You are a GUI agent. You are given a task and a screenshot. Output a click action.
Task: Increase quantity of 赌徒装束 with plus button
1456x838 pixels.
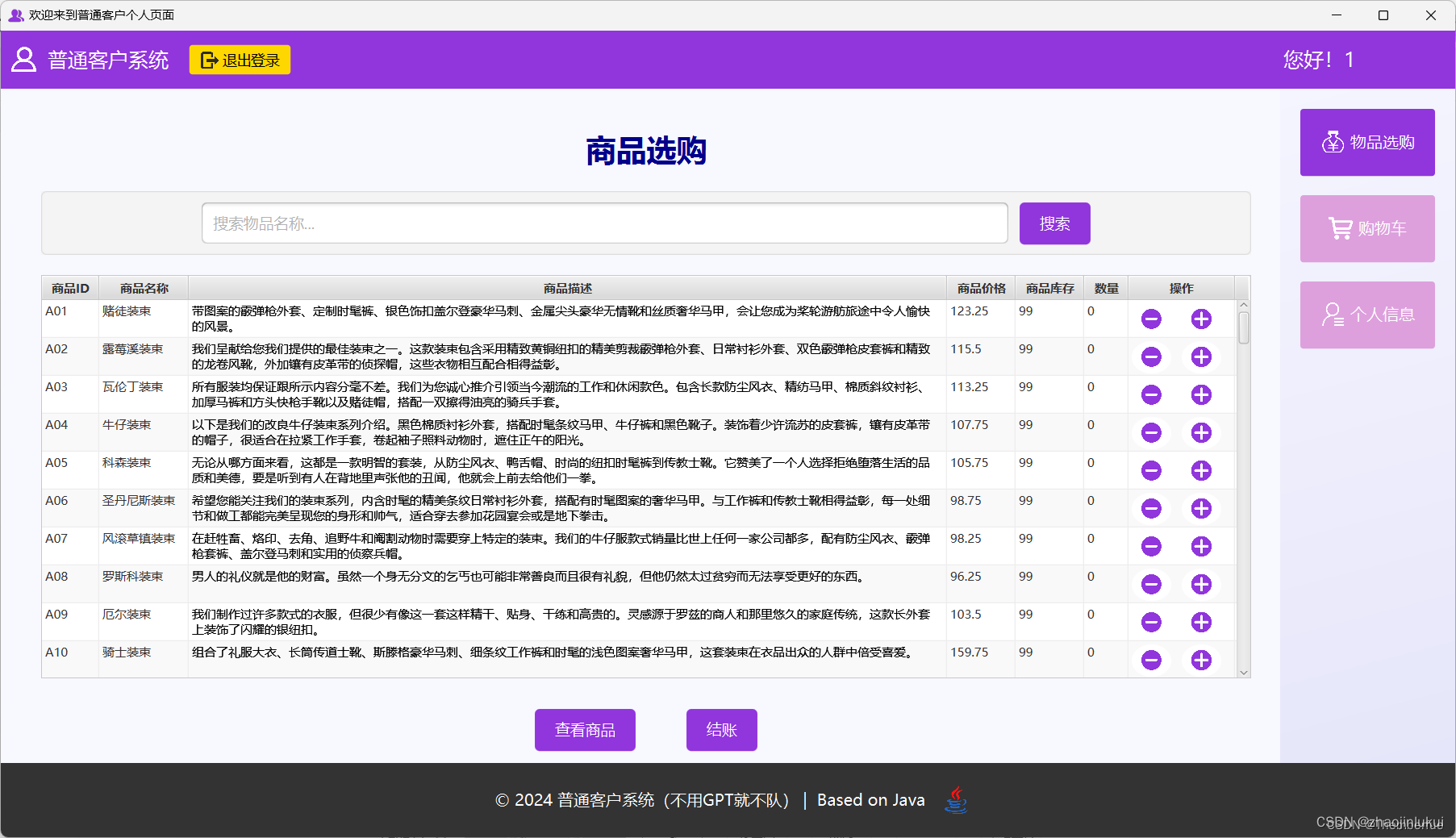pos(1201,319)
